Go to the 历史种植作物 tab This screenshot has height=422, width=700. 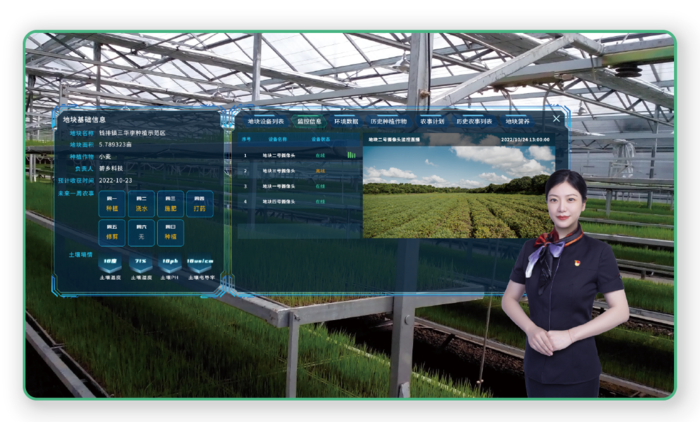(x=389, y=120)
